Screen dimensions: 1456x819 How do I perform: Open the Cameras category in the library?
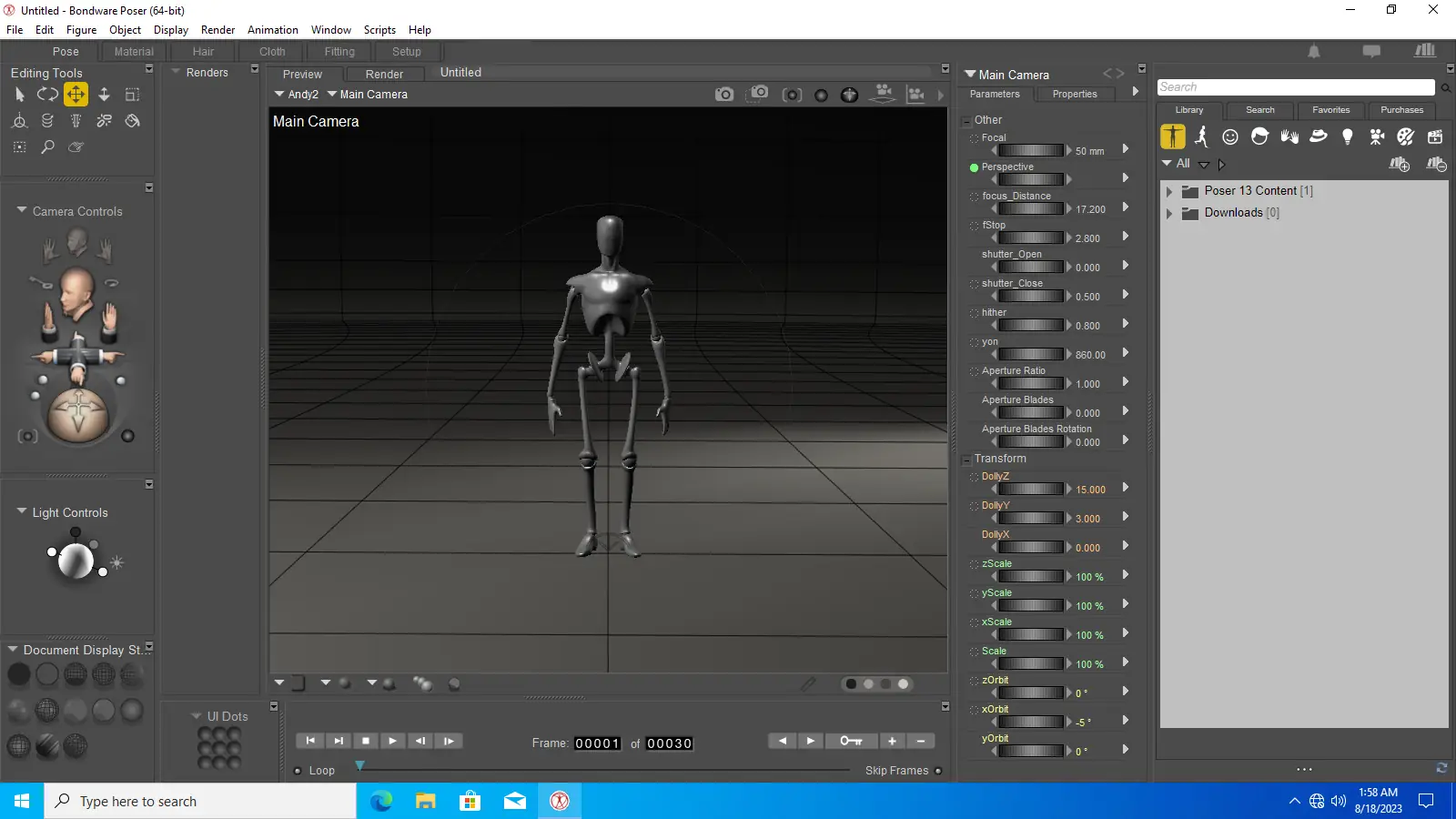tap(1377, 136)
